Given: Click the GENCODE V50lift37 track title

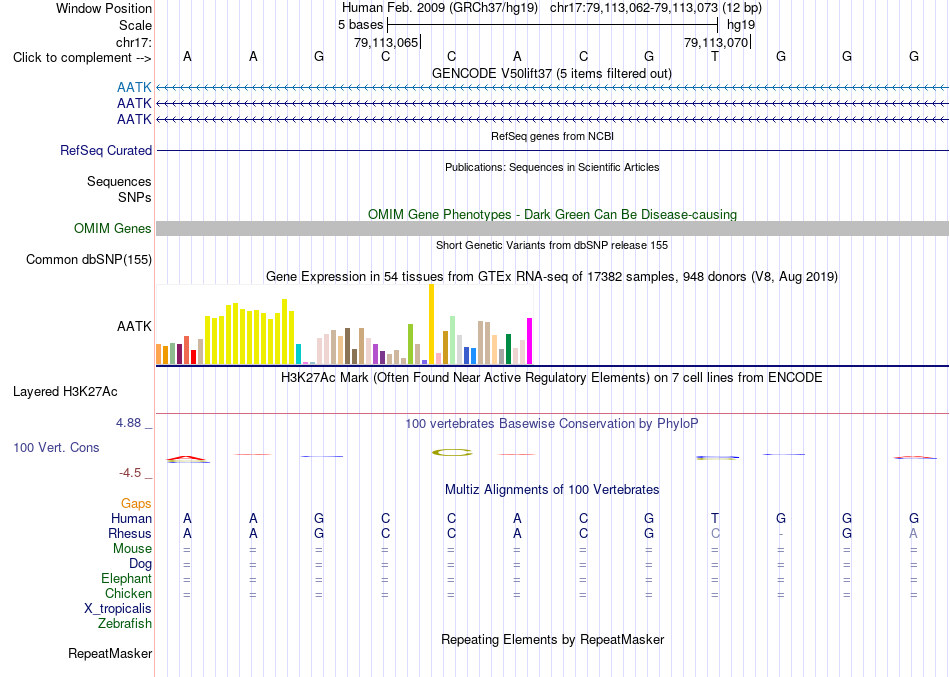Looking at the screenshot, I should click(x=551, y=73).
